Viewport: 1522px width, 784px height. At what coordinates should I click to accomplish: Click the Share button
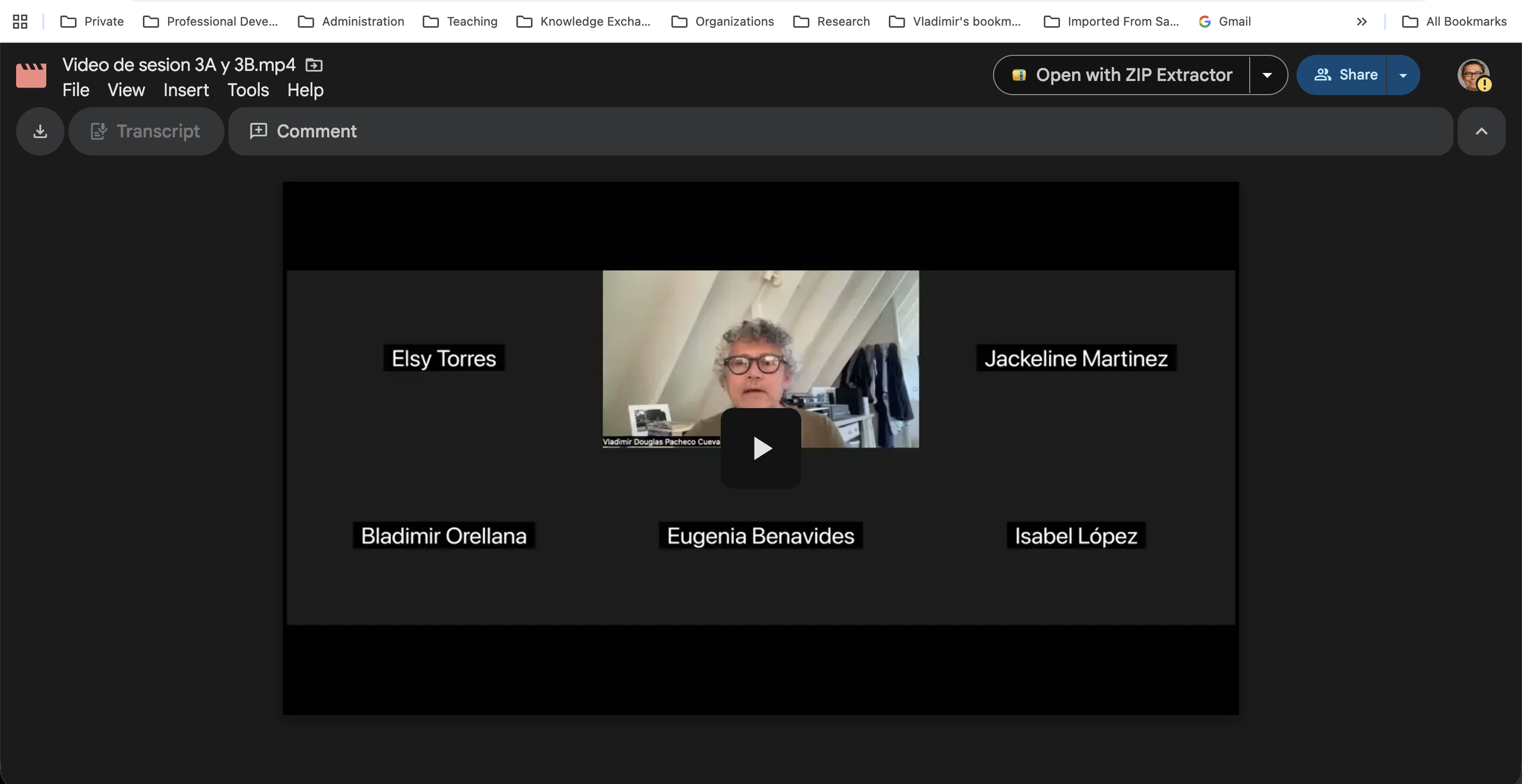coord(1345,75)
